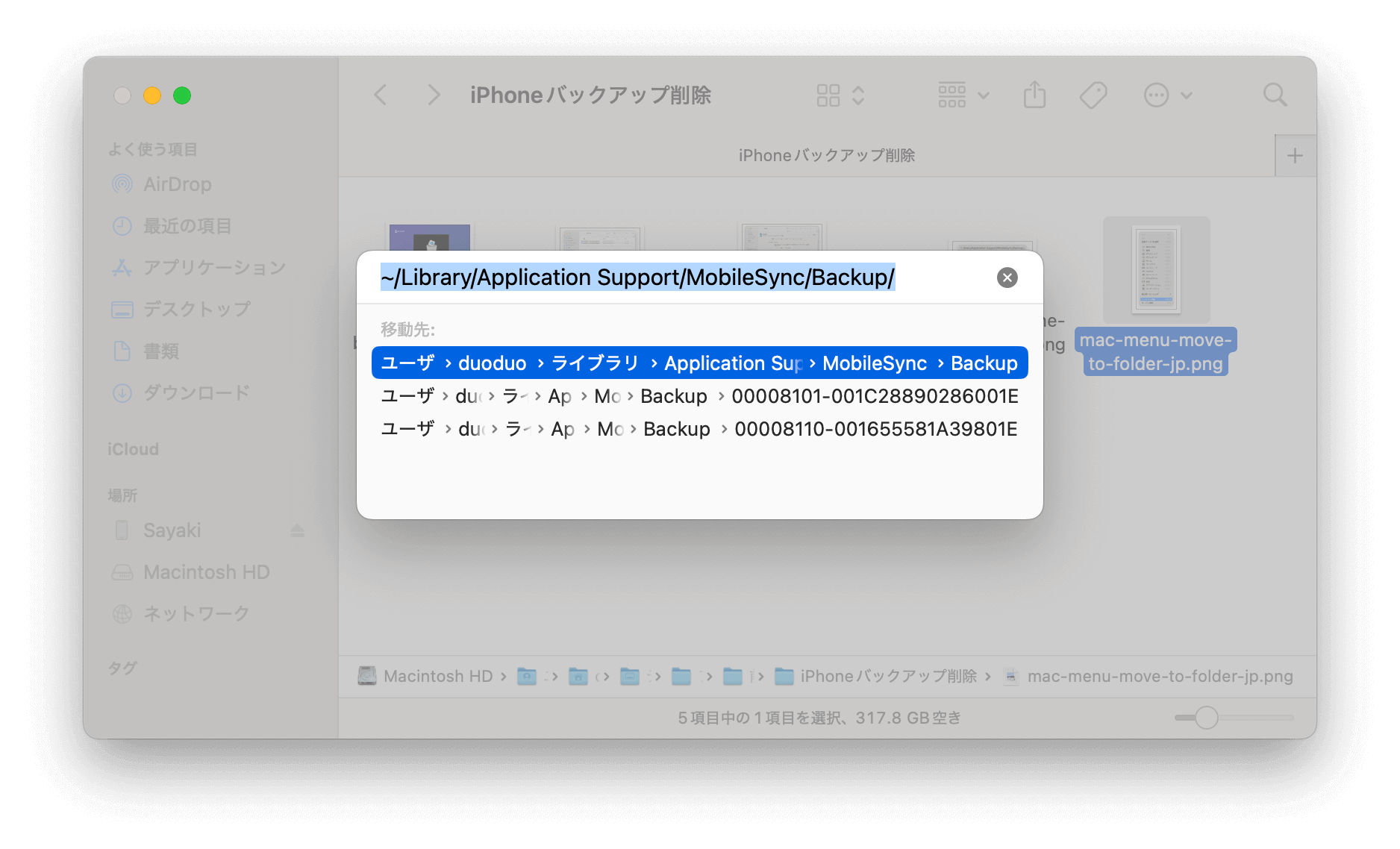Select suggestion 00008101-001C28890286001E
The height and width of the screenshot is (849, 1400).
coord(699,396)
